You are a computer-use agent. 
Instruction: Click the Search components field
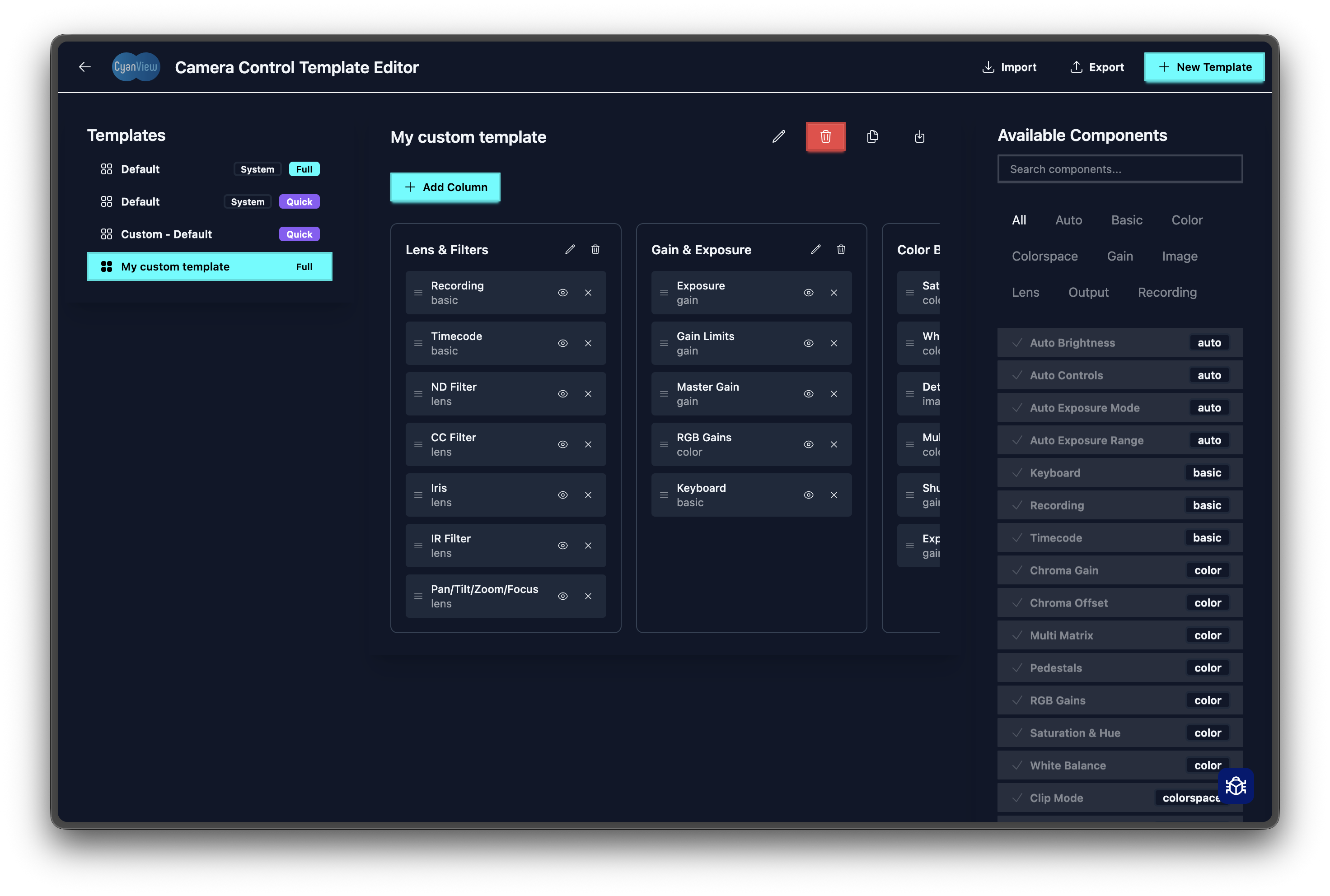pyautogui.click(x=1119, y=169)
